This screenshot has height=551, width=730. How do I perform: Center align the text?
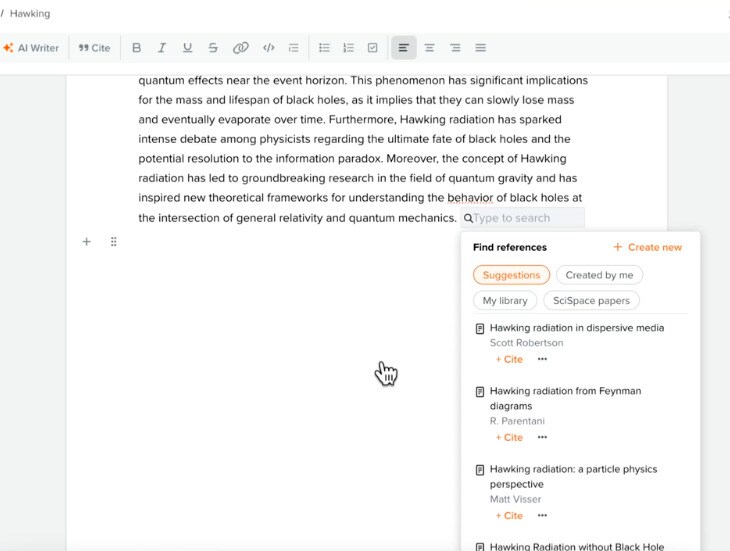429,48
